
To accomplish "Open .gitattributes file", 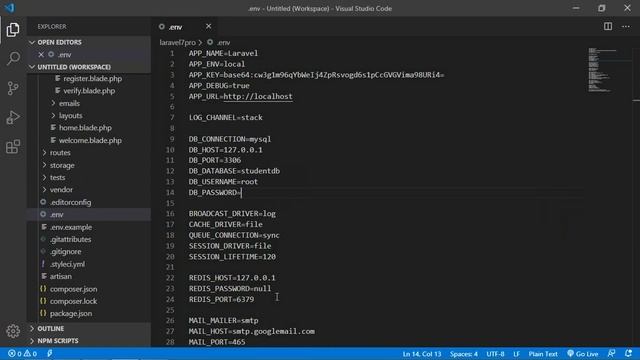I will point(70,239).
